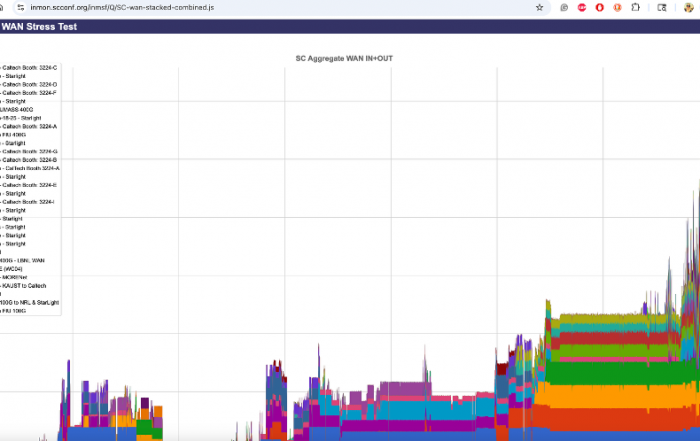The image size is (700, 441).
Task: Toggle the 'KAUST to Caltech' legend series
Action: click(31, 286)
